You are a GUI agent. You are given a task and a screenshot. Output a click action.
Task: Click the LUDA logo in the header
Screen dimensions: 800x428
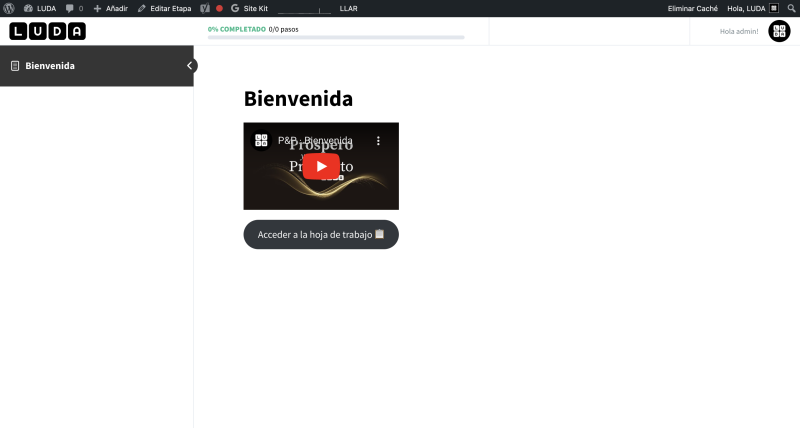(x=47, y=31)
